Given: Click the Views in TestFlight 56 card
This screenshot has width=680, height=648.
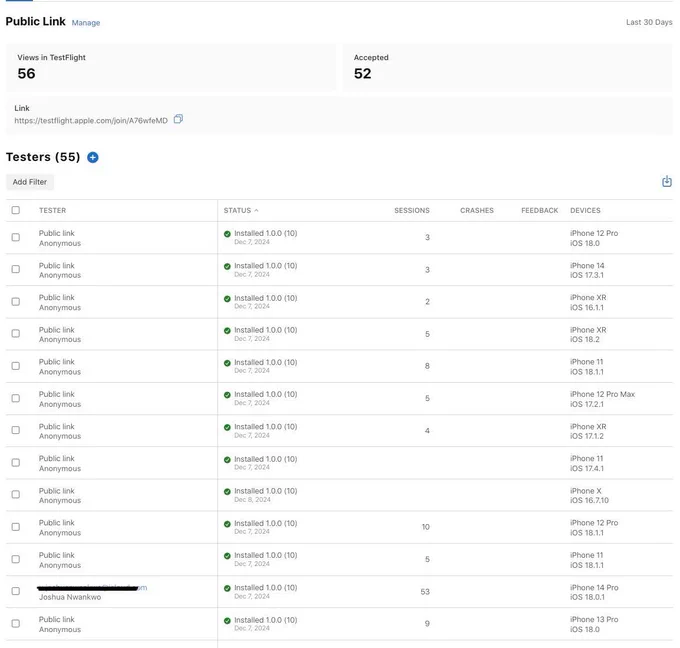Looking at the screenshot, I should pyautogui.click(x=171, y=67).
